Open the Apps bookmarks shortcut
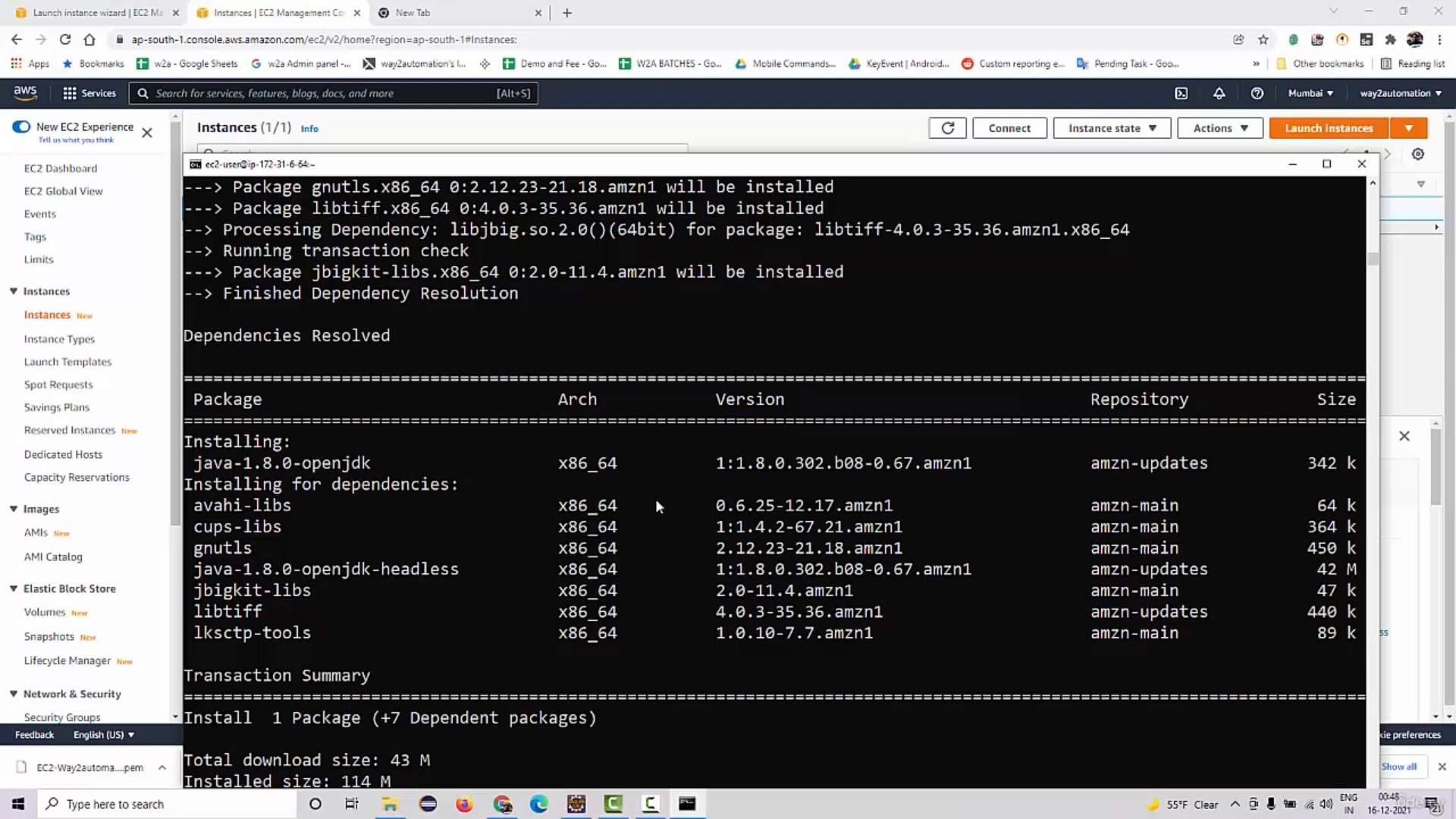 [30, 64]
